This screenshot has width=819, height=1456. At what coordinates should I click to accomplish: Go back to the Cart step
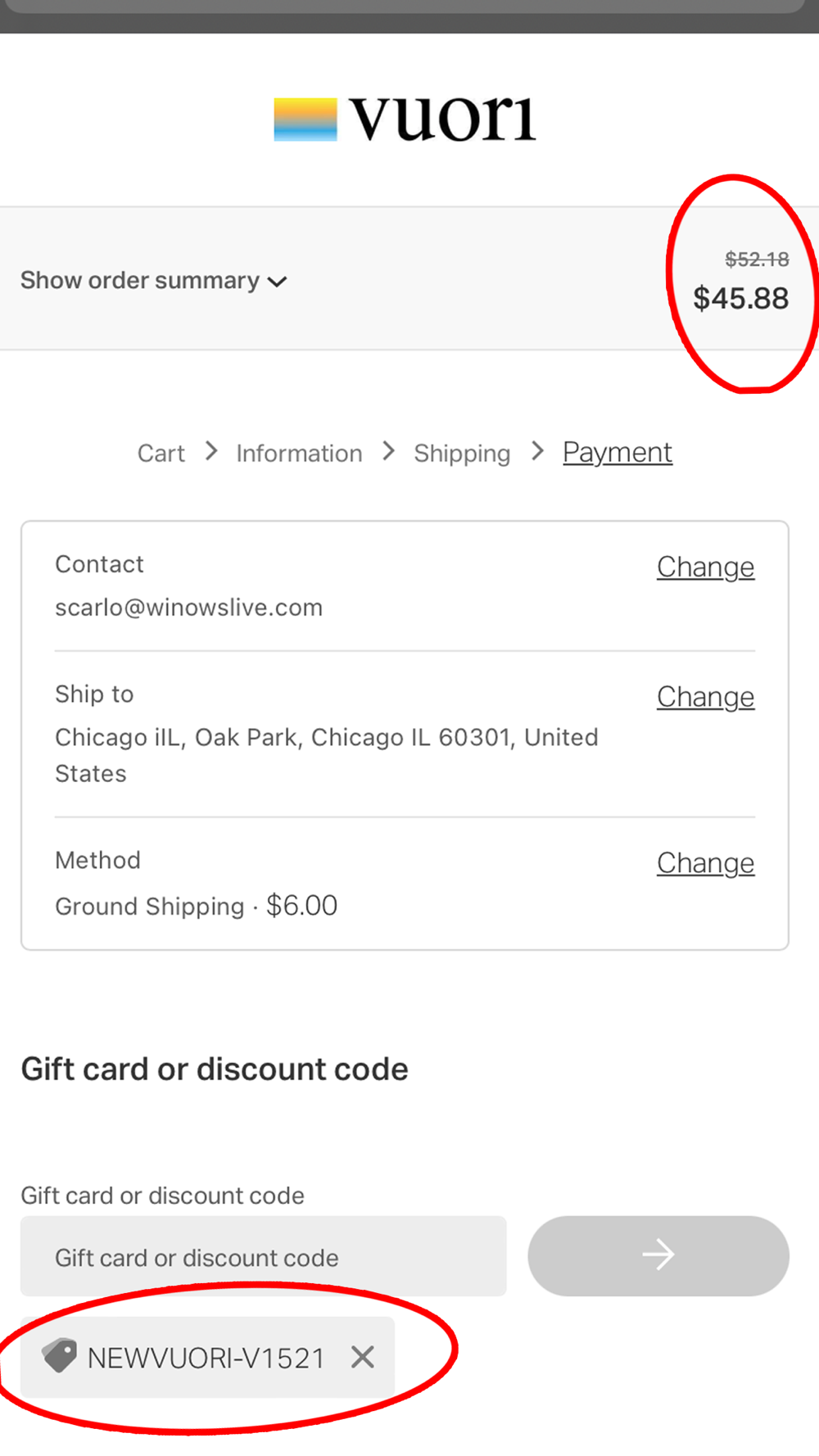pos(161,453)
